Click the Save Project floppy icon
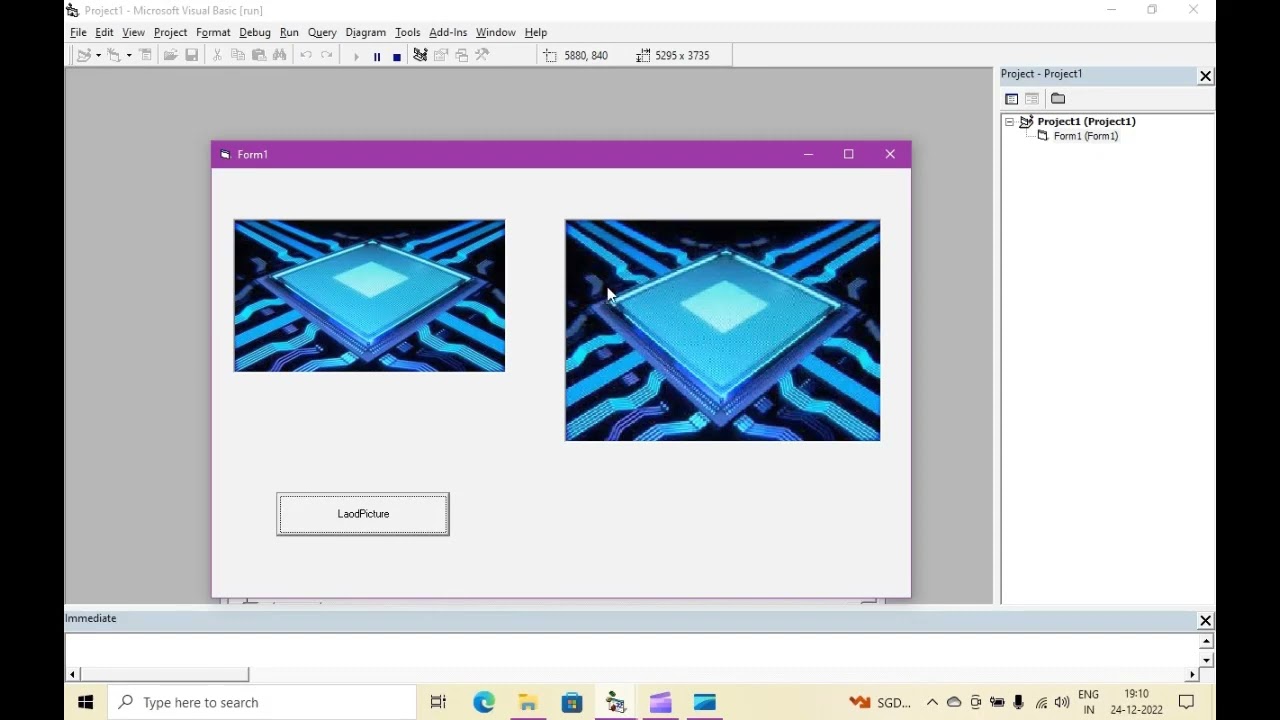This screenshot has height=720, width=1280. tap(192, 56)
